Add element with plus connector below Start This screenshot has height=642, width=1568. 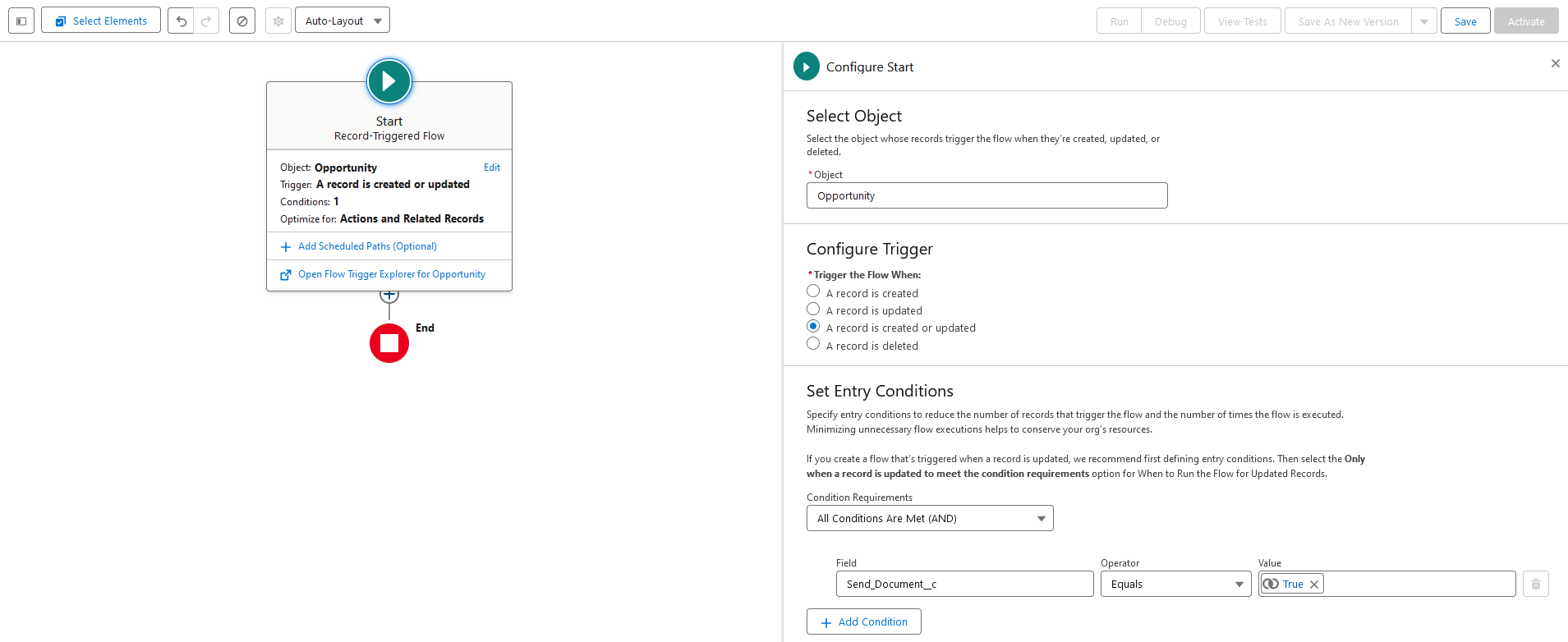[x=389, y=295]
